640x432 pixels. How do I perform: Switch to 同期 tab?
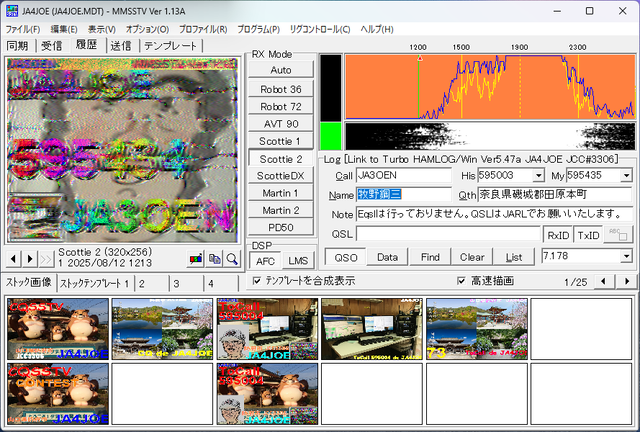tap(18, 46)
